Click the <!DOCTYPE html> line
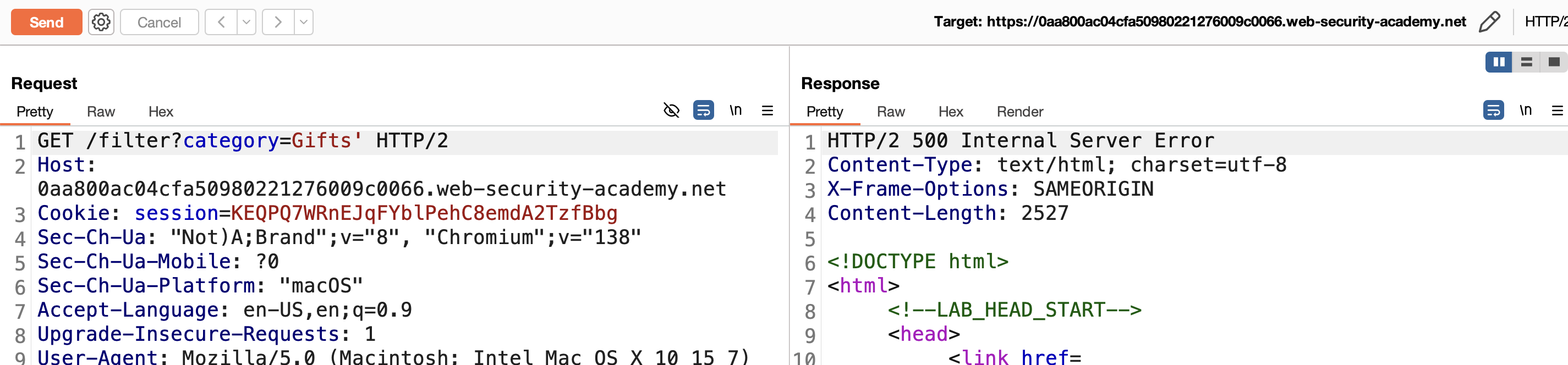The height and width of the screenshot is (365, 1568). tap(918, 262)
